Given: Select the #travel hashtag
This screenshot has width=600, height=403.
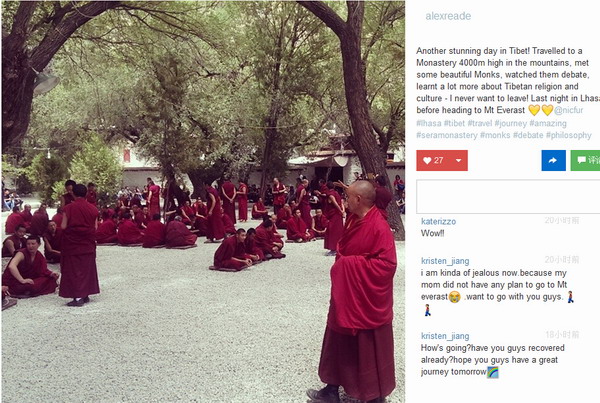Looking at the screenshot, I should click(x=479, y=123).
